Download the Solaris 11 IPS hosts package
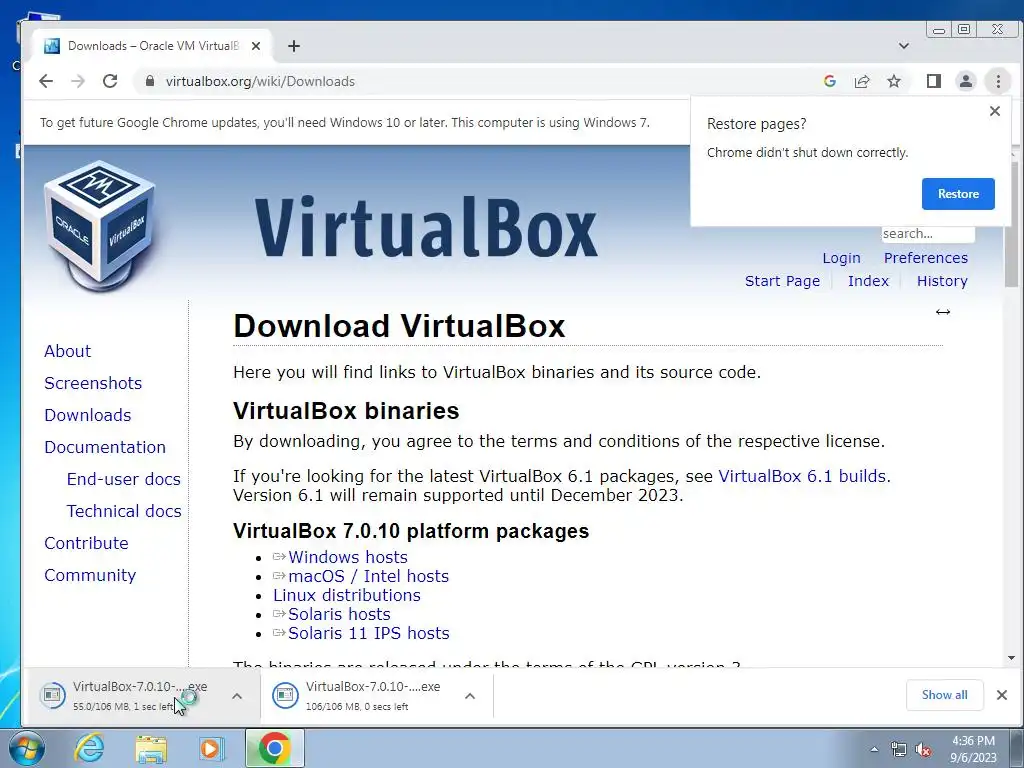The image size is (1024, 768). point(368,633)
